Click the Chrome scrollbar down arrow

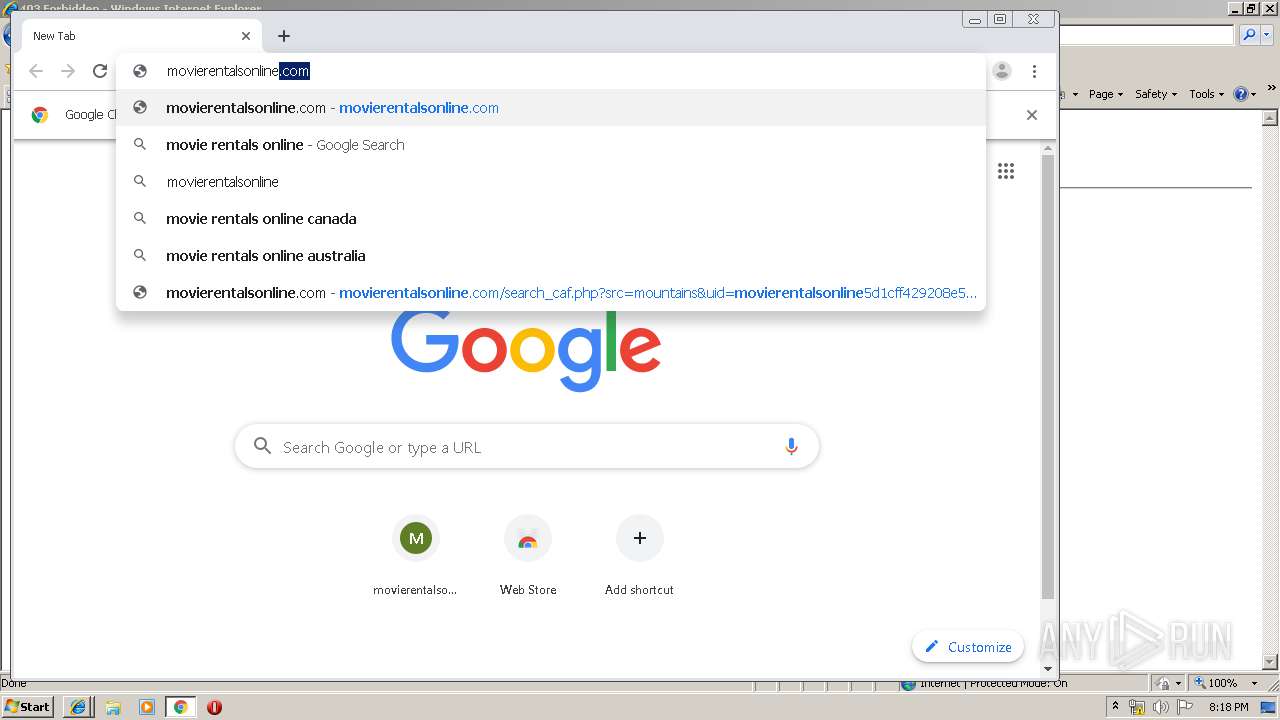tap(1048, 669)
